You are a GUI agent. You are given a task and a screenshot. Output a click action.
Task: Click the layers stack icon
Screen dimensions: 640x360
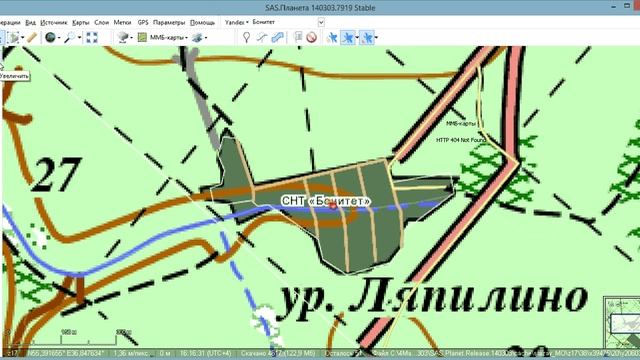[197, 38]
